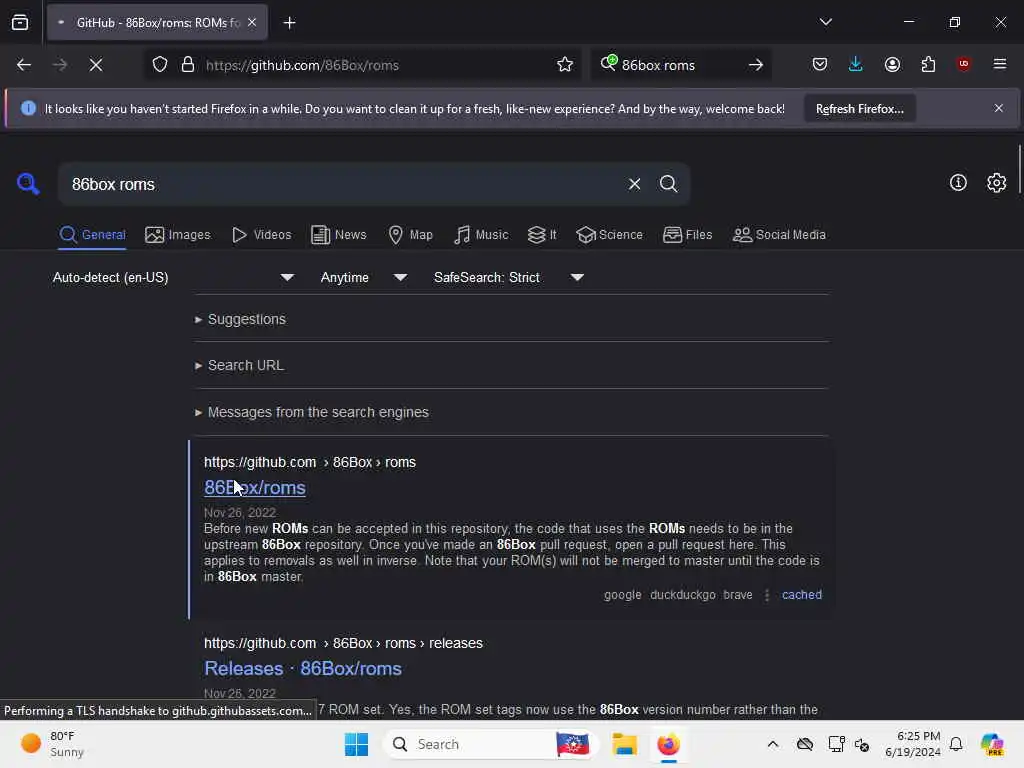Click the google engine label
Screen dimensions: 1024x768
click(622, 595)
